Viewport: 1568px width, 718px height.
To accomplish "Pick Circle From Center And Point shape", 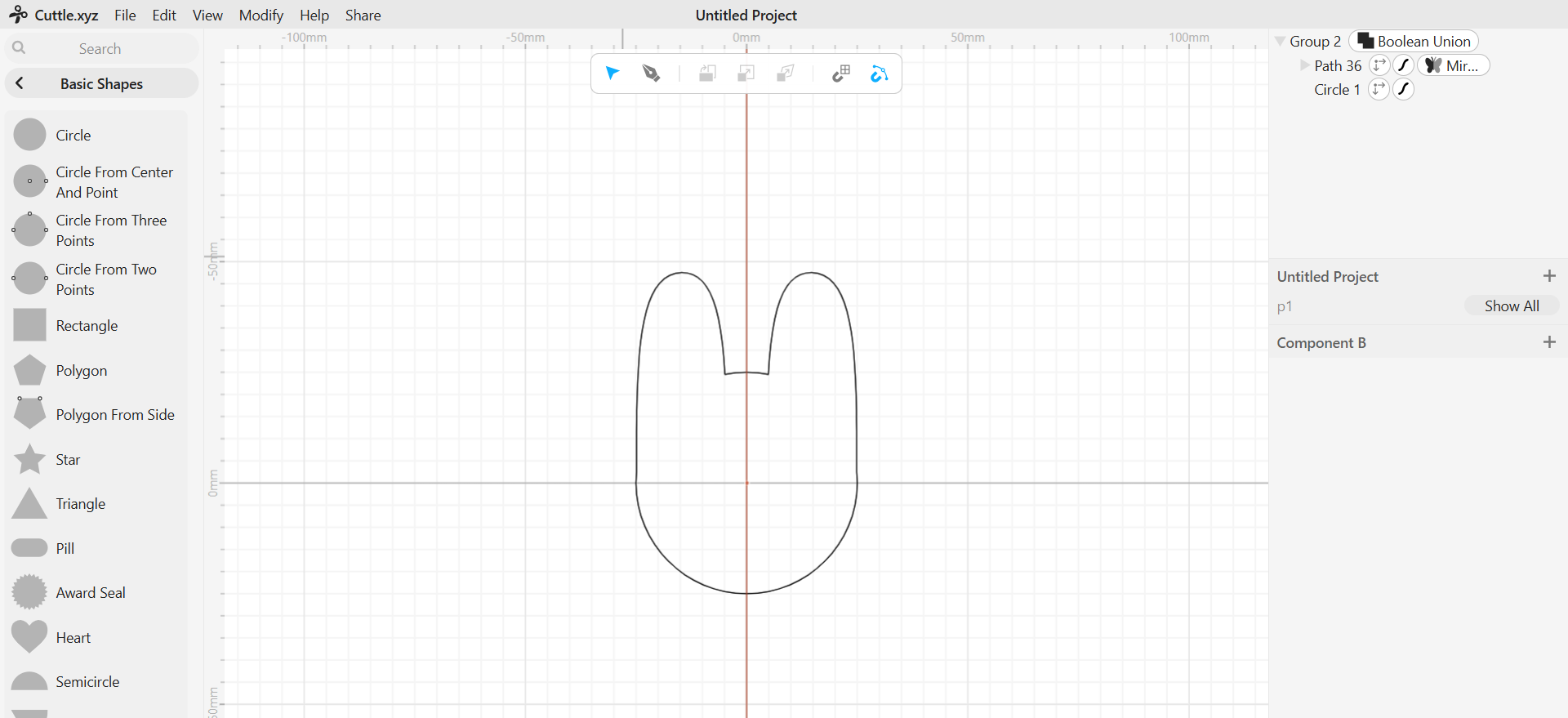I will click(x=30, y=181).
